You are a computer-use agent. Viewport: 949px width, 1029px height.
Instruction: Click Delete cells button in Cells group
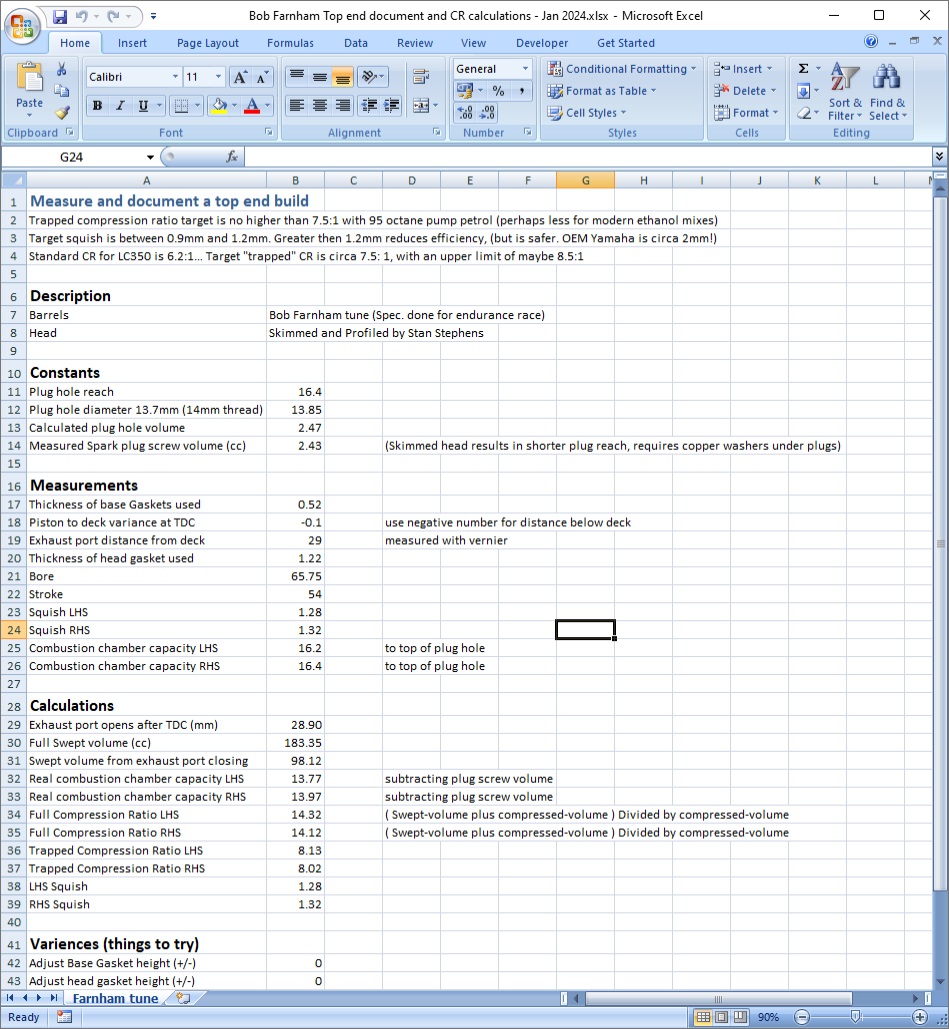tap(745, 91)
